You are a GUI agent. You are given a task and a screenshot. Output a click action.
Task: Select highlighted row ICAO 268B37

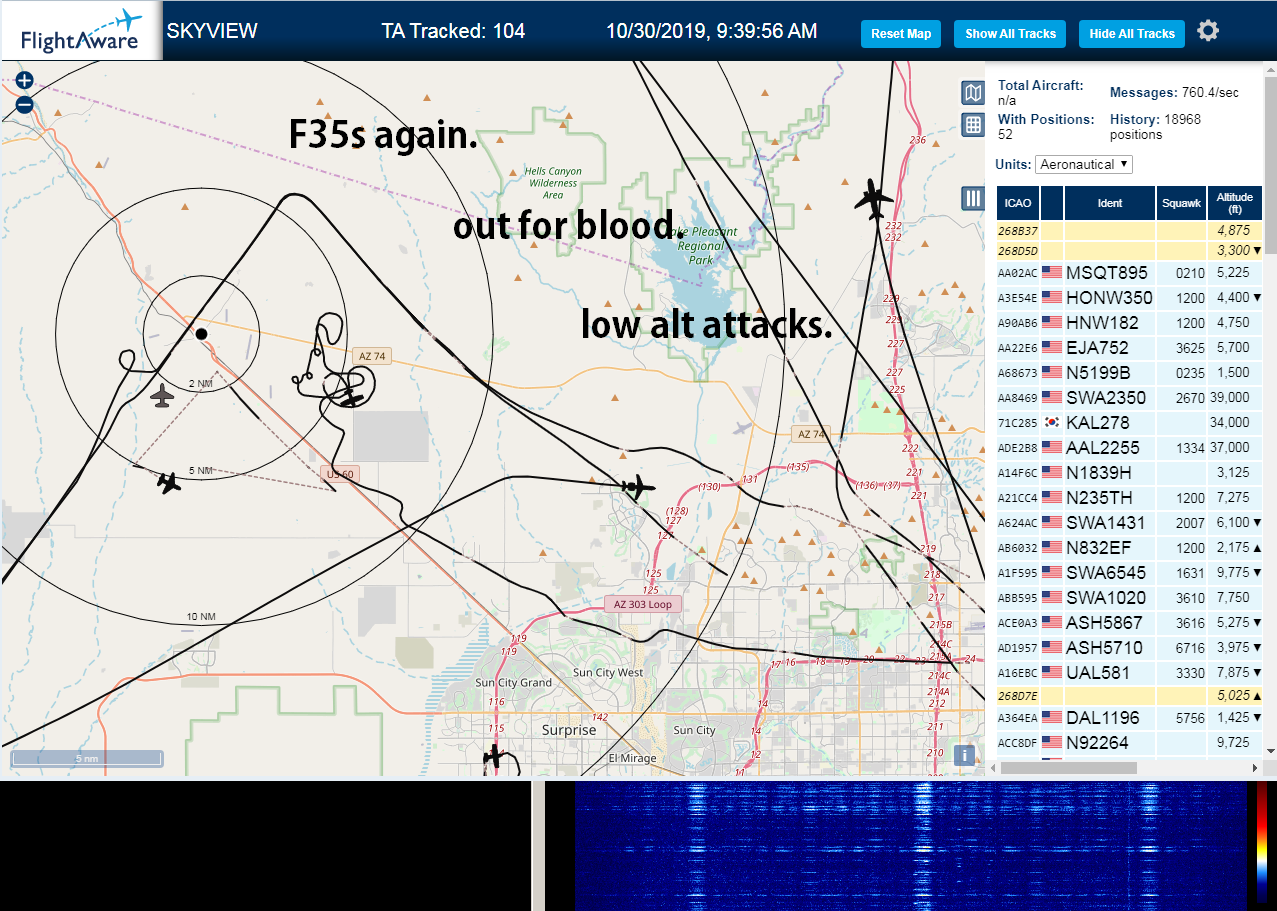1129,231
